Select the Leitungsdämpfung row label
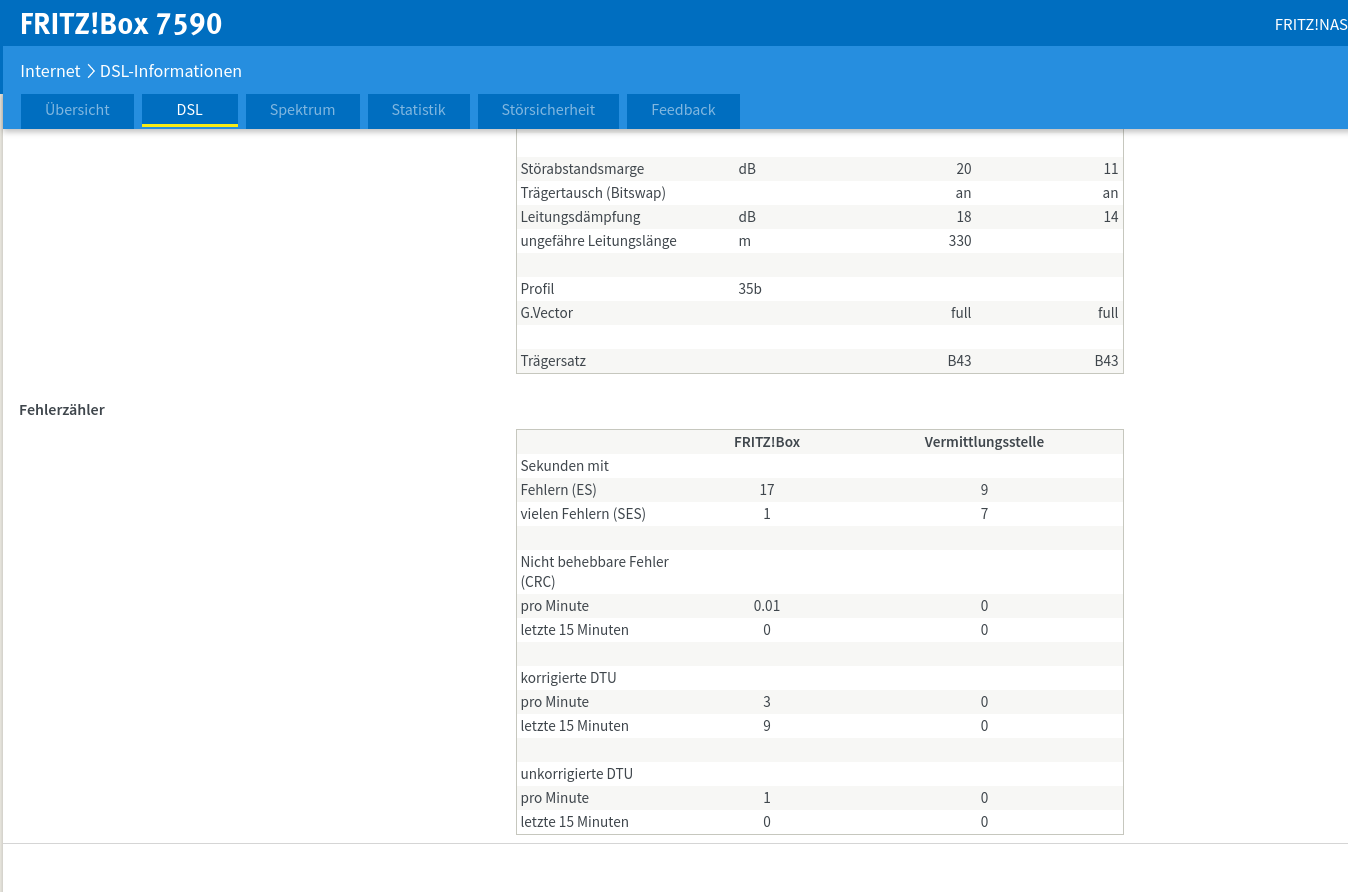This screenshot has width=1348, height=892. click(x=580, y=217)
